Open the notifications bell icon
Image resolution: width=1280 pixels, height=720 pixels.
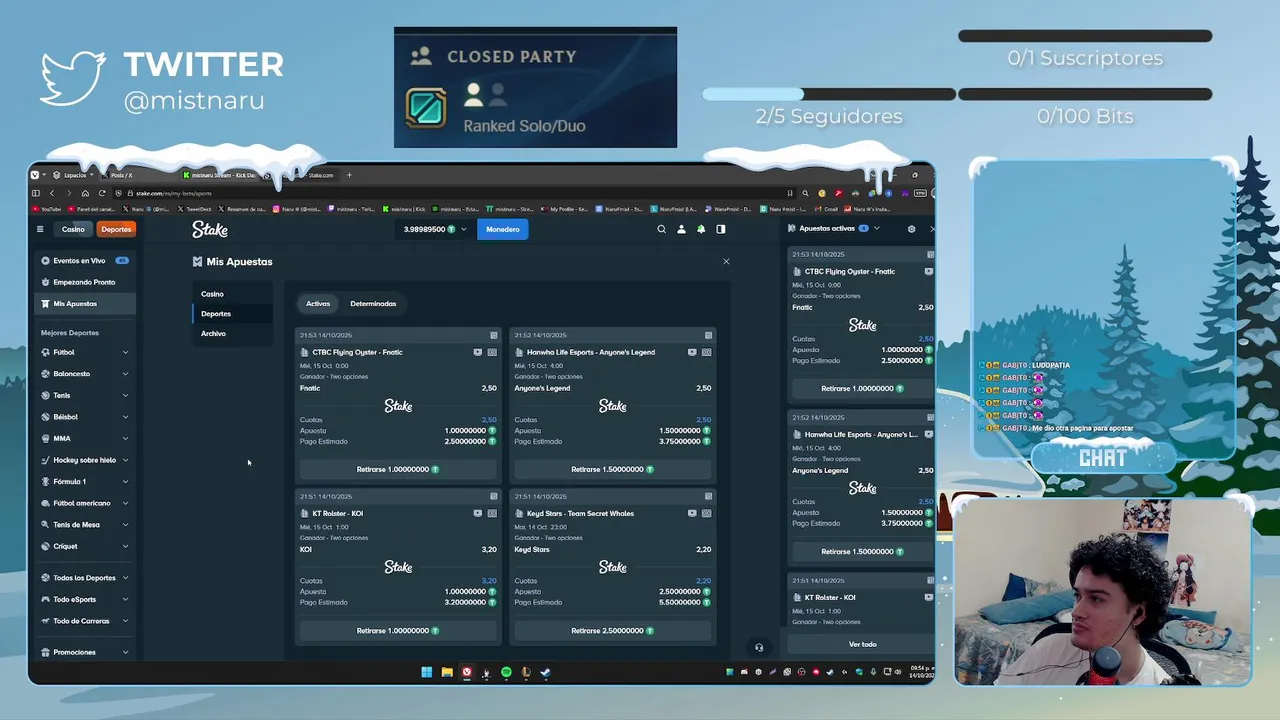click(x=701, y=229)
